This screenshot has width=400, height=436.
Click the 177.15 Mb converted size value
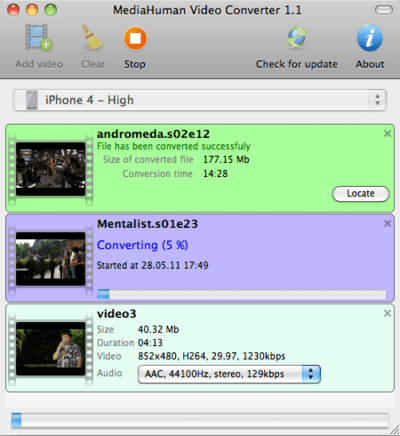click(x=226, y=160)
